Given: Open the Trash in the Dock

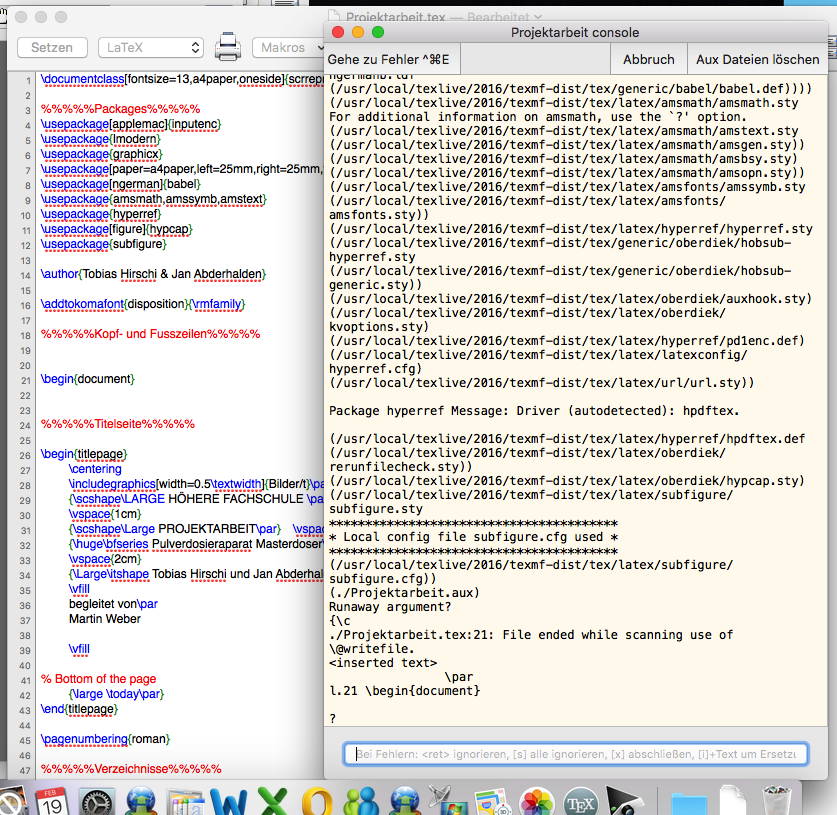Looking at the screenshot, I should pyautogui.click(x=777, y=801).
